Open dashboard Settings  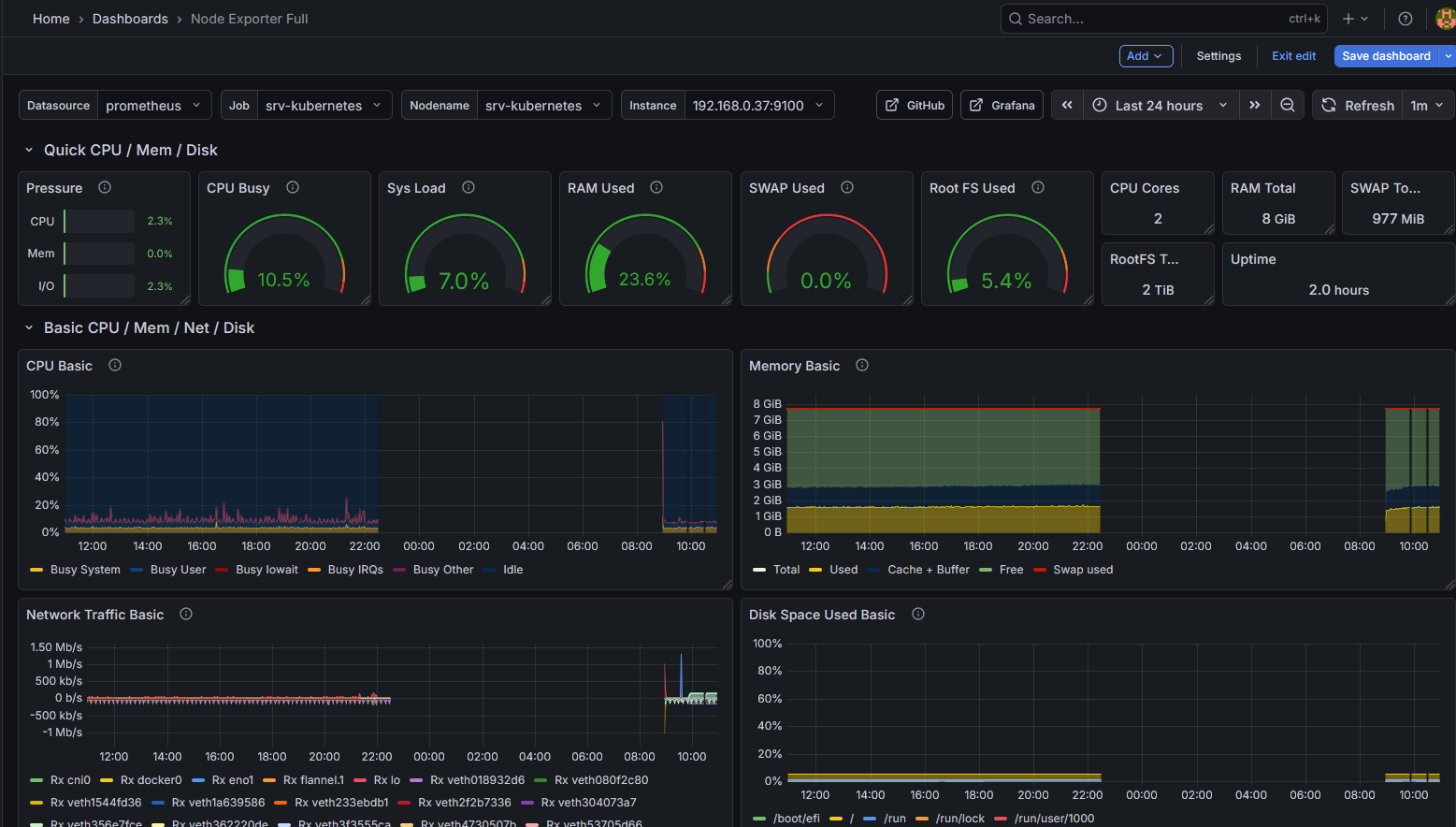coord(1218,55)
